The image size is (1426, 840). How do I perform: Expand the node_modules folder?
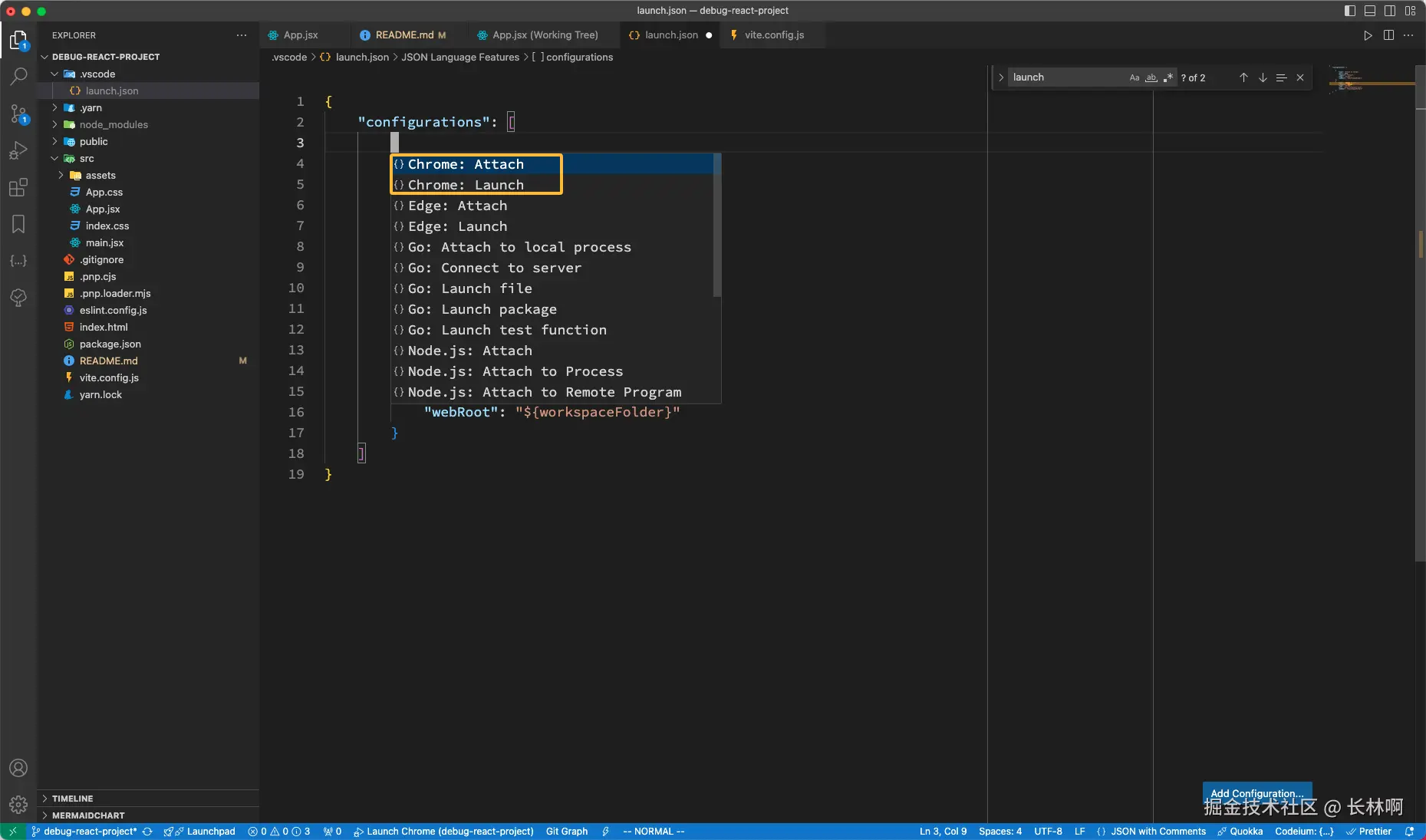pos(114,124)
